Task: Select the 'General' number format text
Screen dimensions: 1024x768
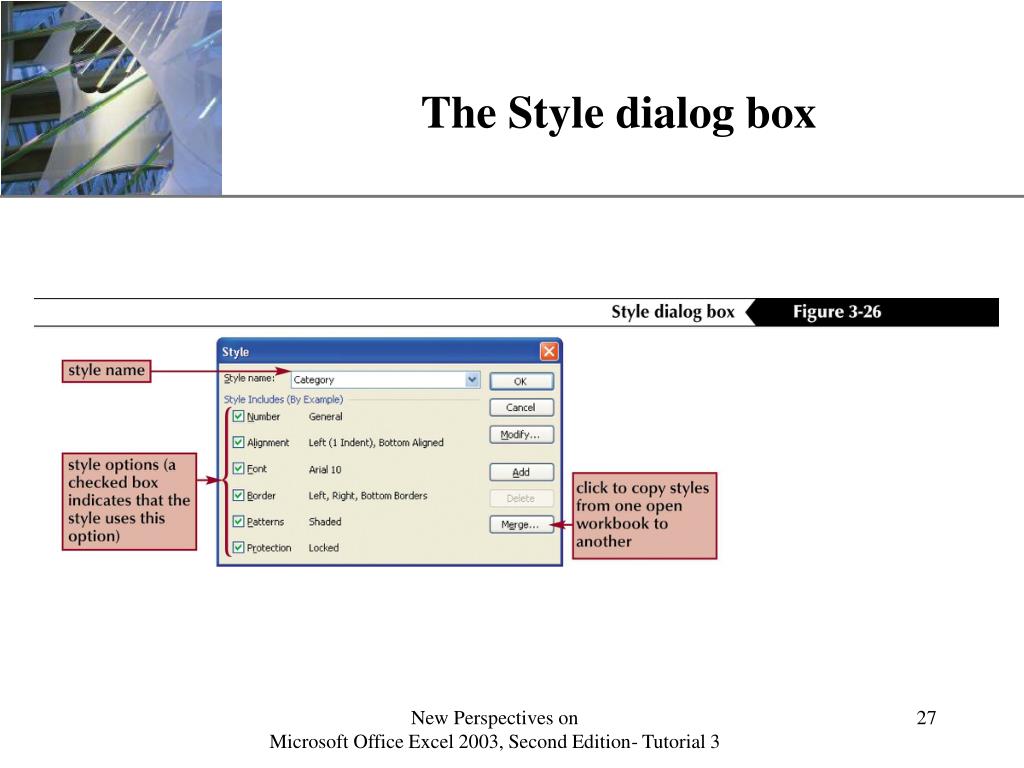Action: (x=325, y=417)
